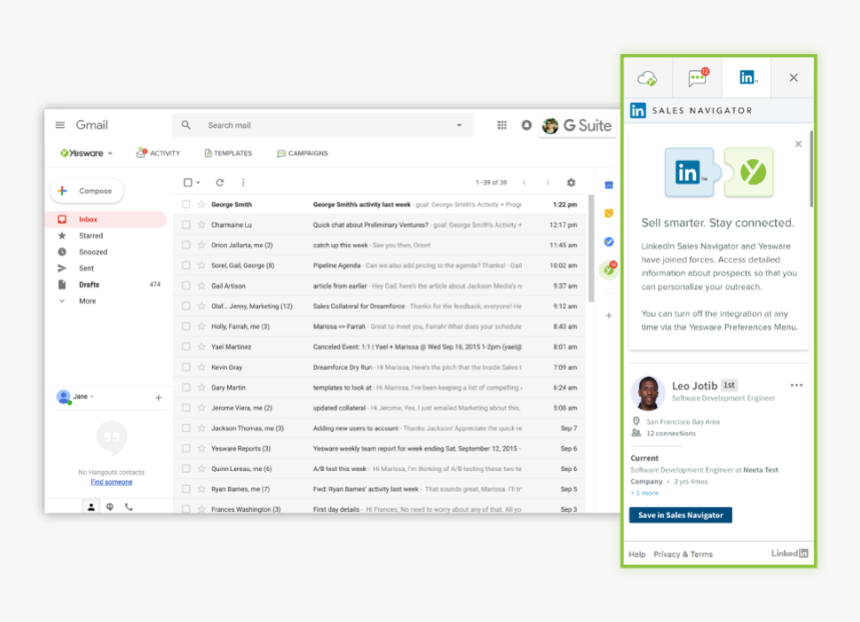
Task: Go to the newer messages page arrow
Action: pyautogui.click(x=524, y=183)
